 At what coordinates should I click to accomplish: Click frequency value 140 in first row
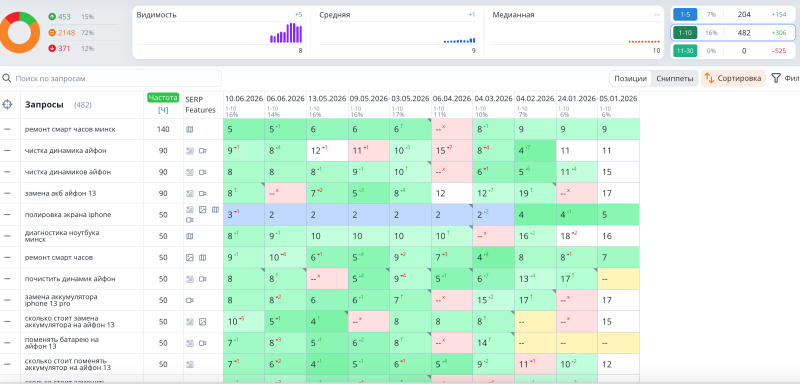point(163,130)
